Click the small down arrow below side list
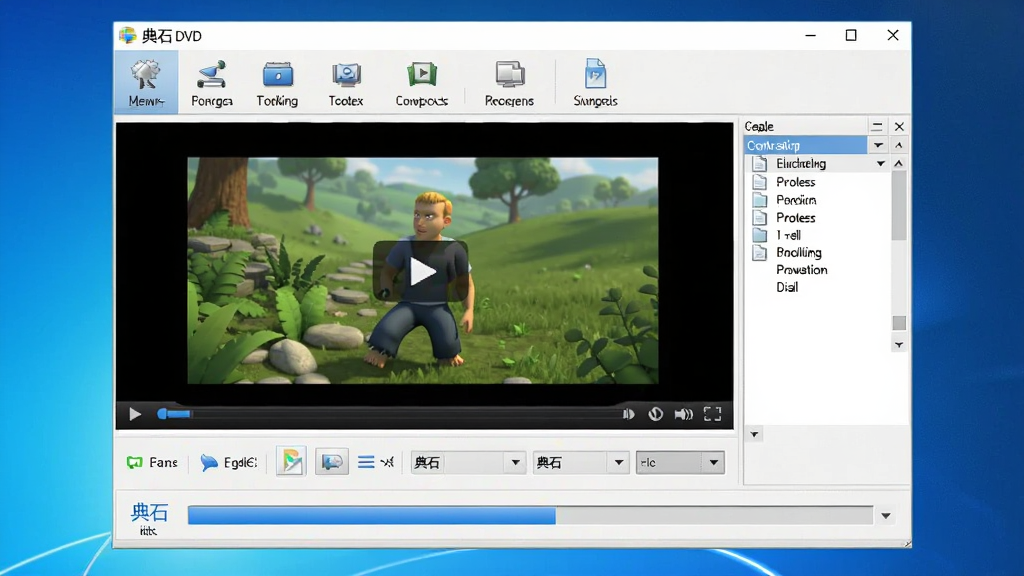Viewport: 1024px width, 576px height. (754, 434)
